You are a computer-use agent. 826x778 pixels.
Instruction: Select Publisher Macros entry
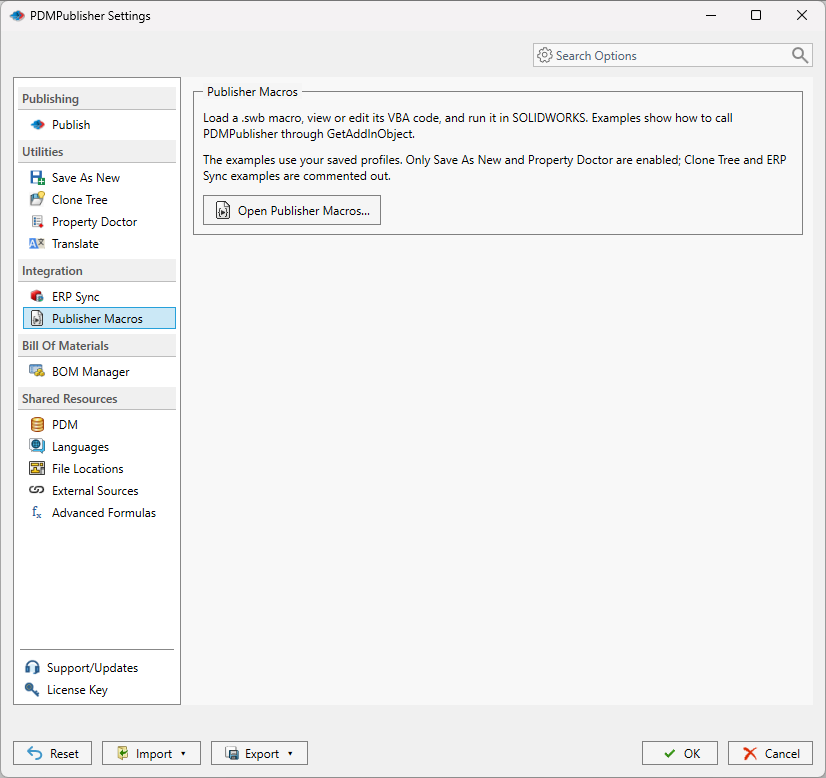[x=99, y=319]
